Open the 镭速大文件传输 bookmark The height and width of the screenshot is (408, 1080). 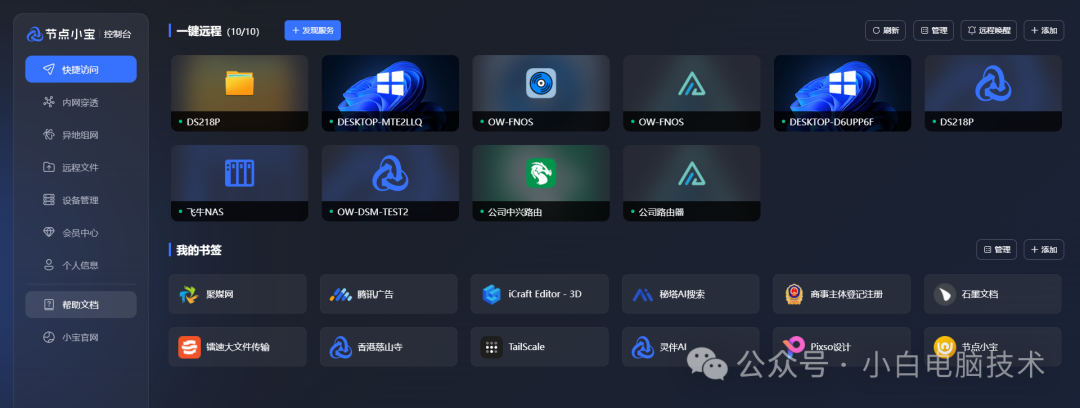click(238, 347)
